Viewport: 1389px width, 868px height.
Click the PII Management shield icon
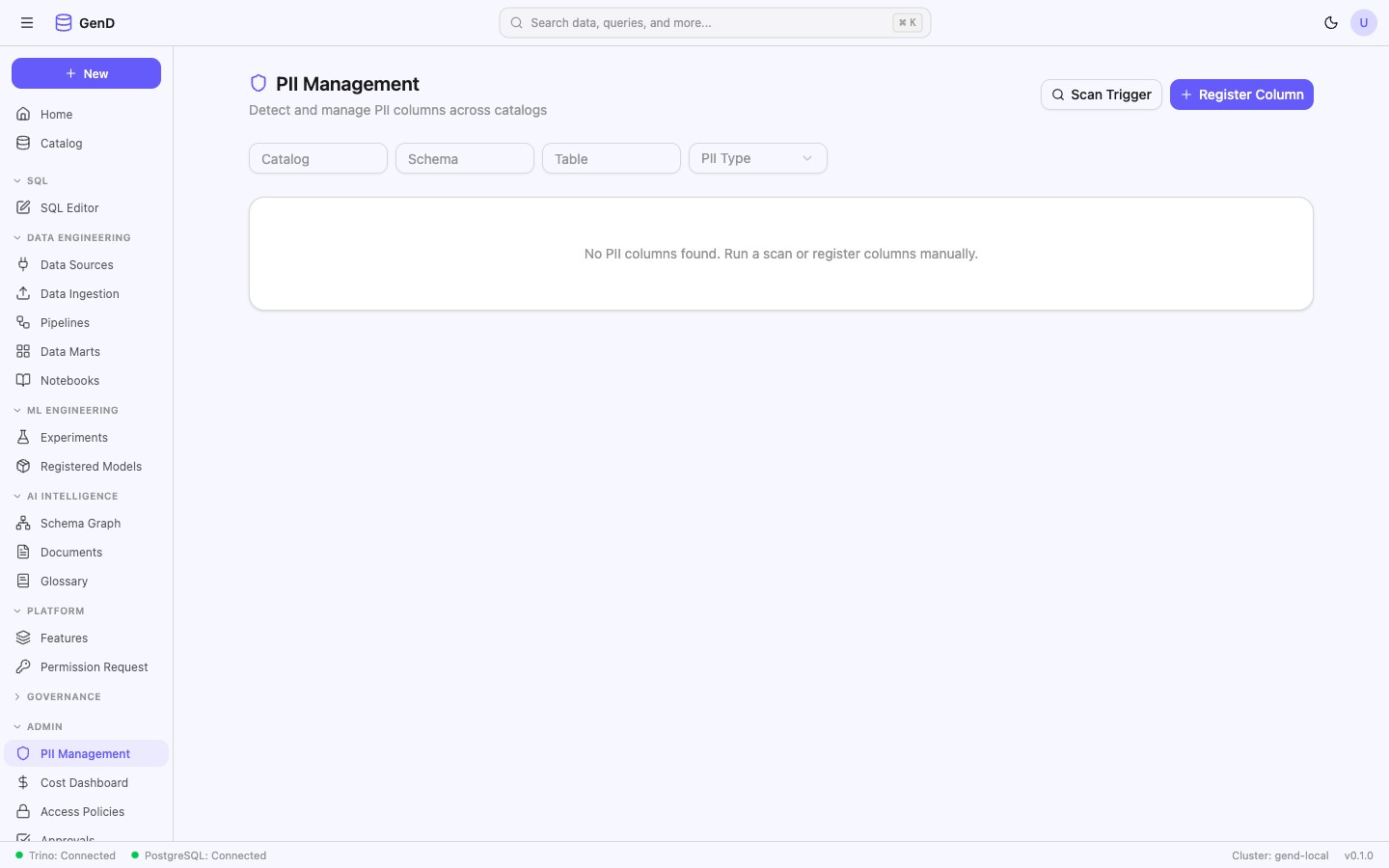[23, 753]
